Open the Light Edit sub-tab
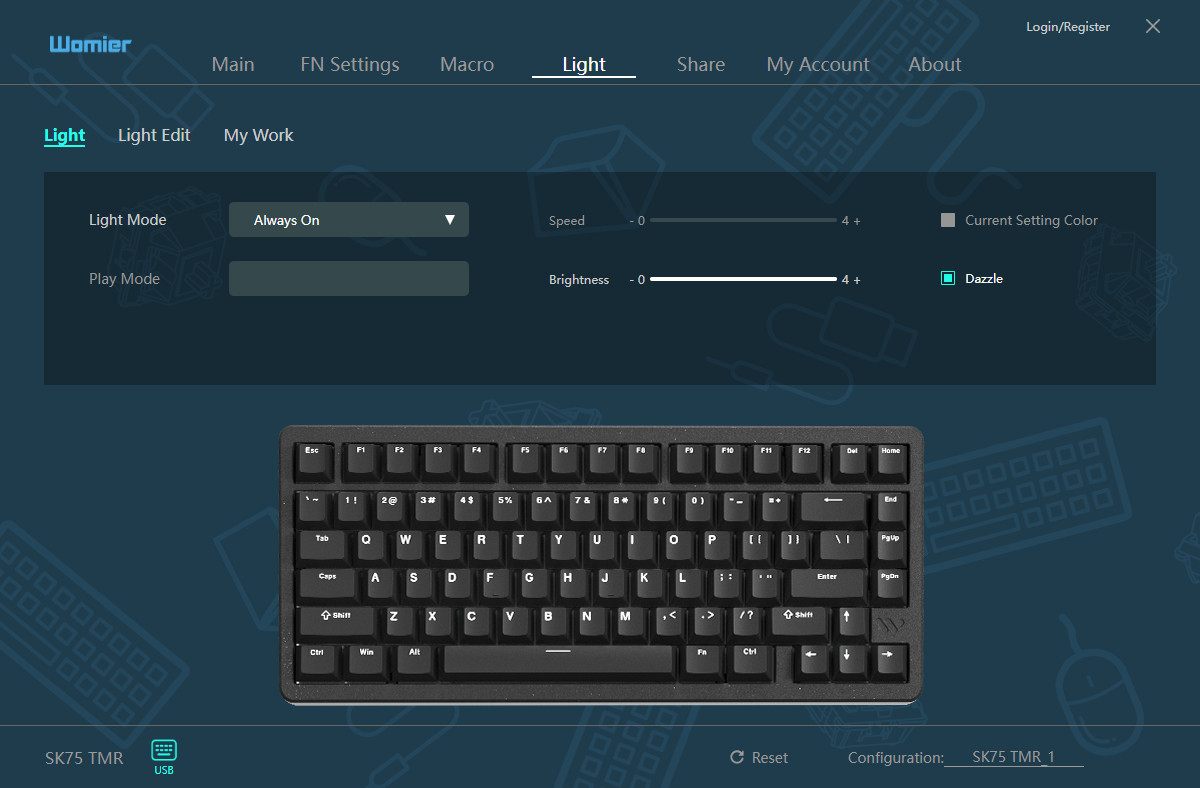 [154, 135]
